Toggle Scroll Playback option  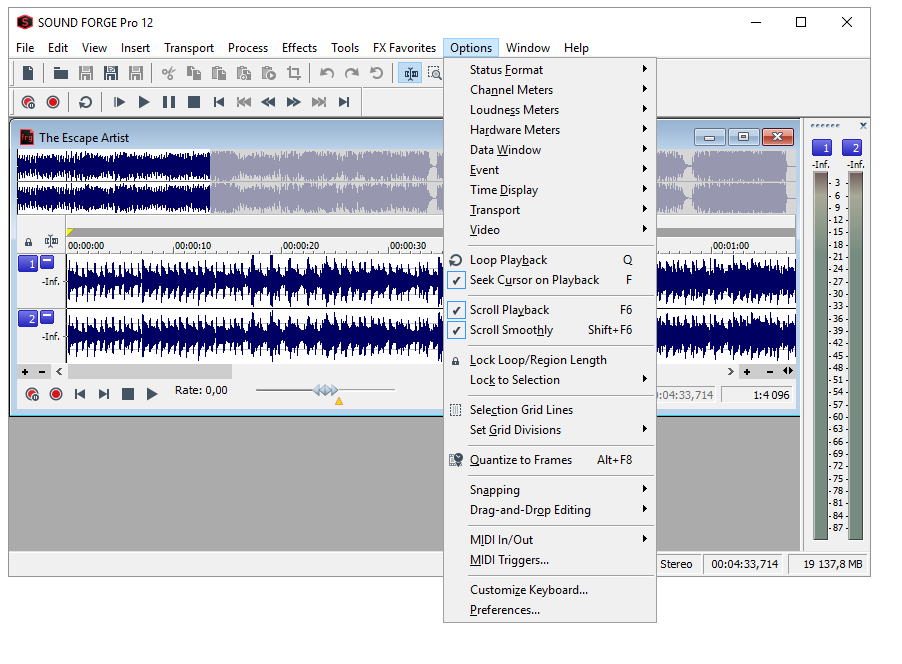click(551, 310)
